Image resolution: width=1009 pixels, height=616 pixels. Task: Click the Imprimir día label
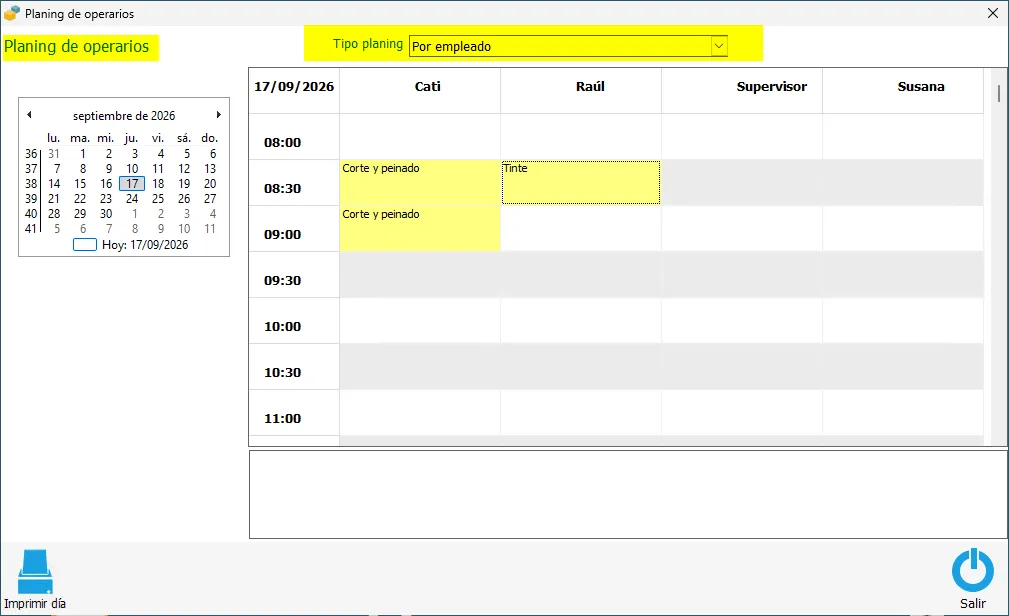coord(35,604)
